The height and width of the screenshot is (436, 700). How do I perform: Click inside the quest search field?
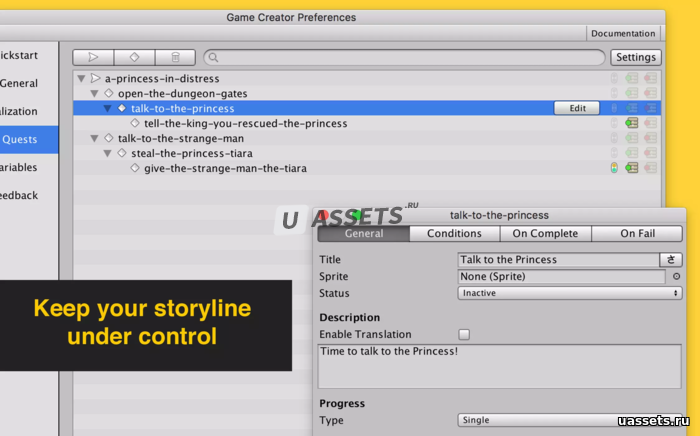tap(404, 57)
